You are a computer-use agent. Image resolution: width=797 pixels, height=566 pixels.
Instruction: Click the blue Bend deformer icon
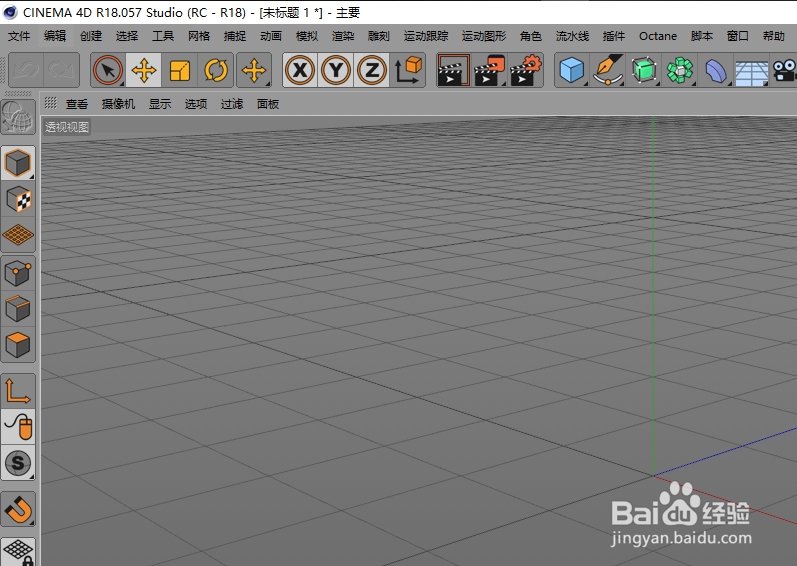(716, 70)
